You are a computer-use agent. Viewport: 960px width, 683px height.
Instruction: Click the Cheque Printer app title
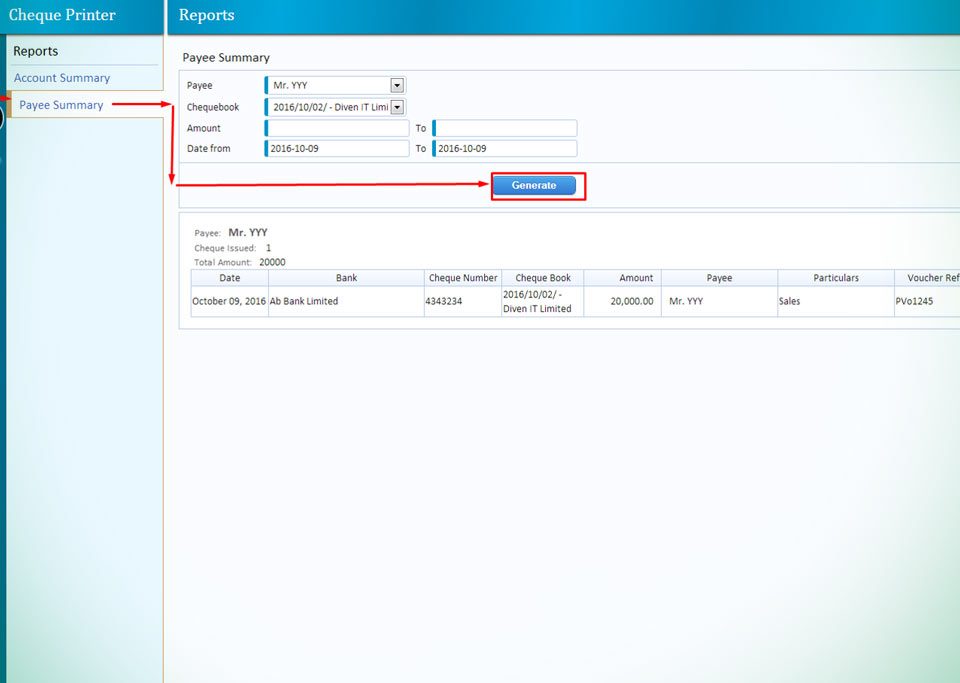tap(64, 15)
